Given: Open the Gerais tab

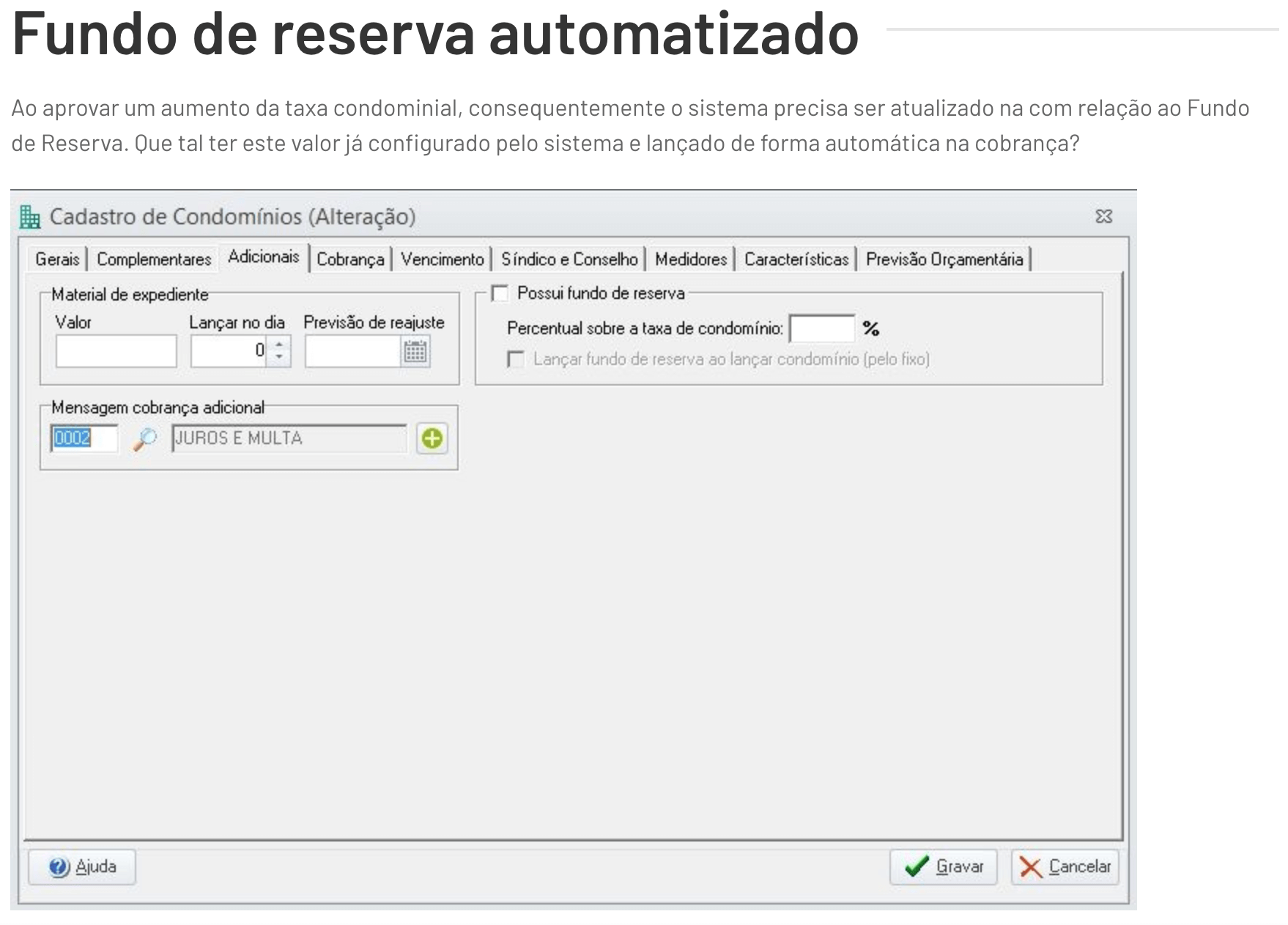Looking at the screenshot, I should pos(57,259).
